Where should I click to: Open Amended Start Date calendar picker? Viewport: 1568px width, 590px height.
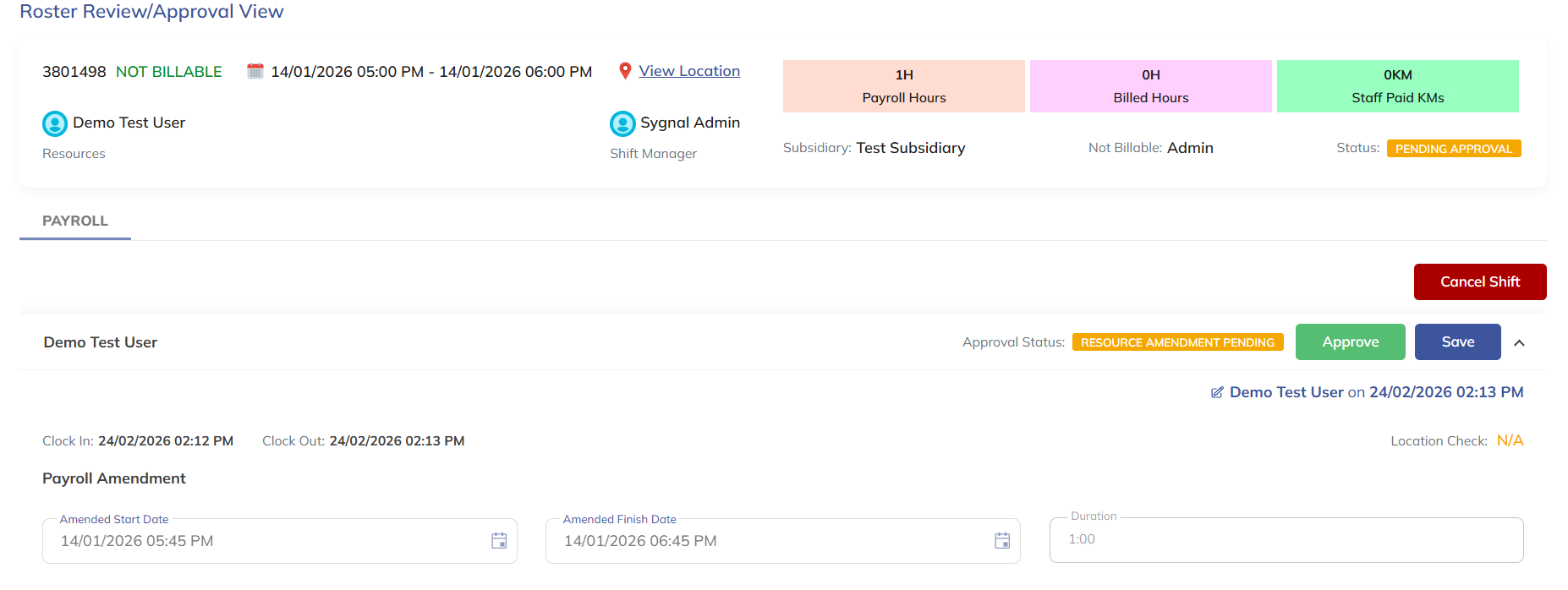tap(499, 541)
